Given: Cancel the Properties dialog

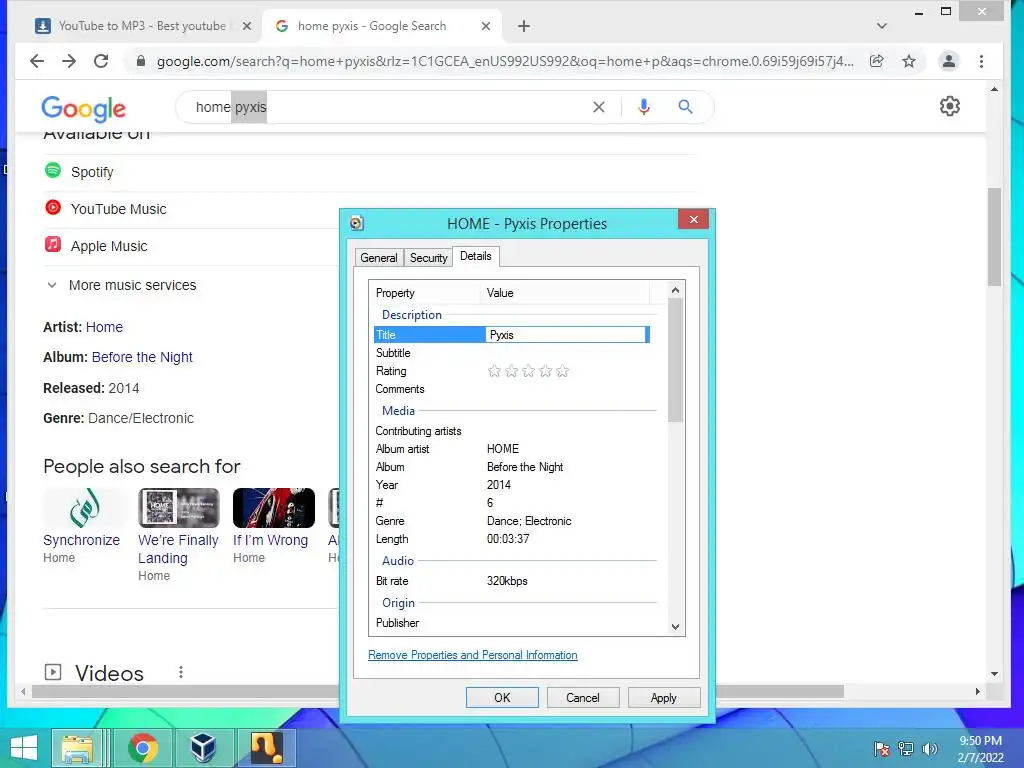Looking at the screenshot, I should point(583,697).
